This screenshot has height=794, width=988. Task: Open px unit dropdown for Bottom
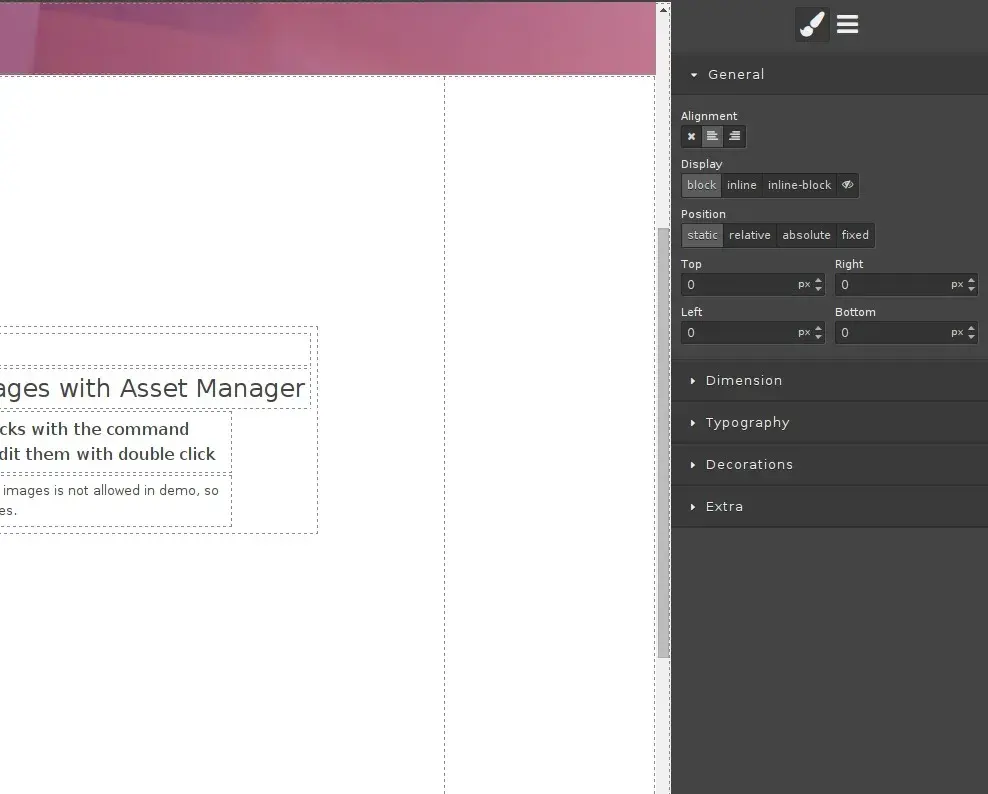(x=957, y=333)
